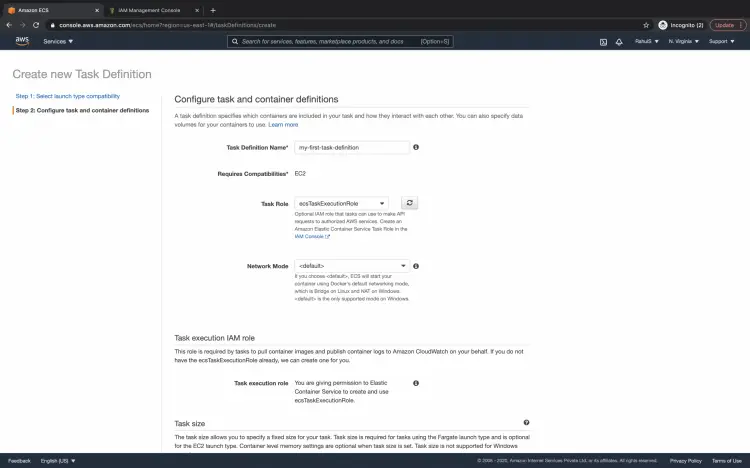The image size is (750, 468).
Task: Switch to the Amazon ECS tab
Action: coord(54,10)
